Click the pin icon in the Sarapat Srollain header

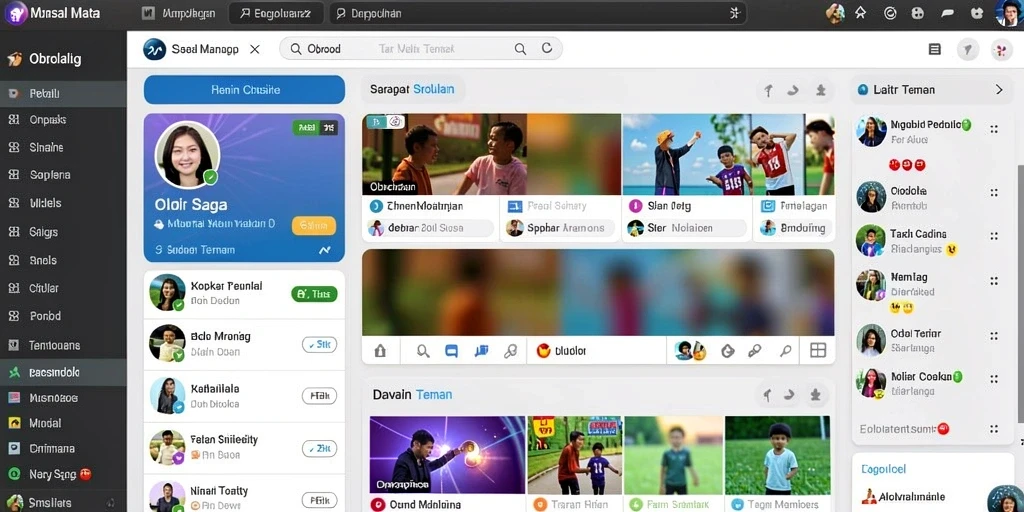coord(821,91)
